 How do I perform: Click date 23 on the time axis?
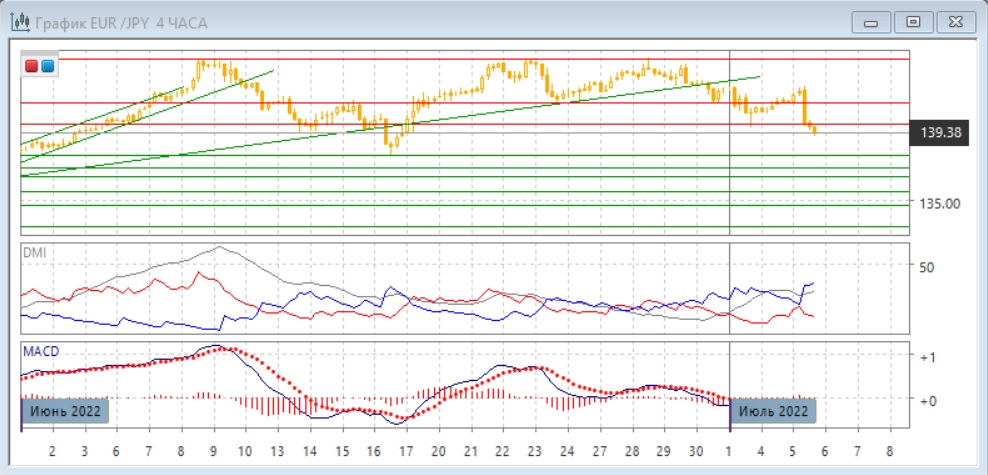tap(535, 450)
